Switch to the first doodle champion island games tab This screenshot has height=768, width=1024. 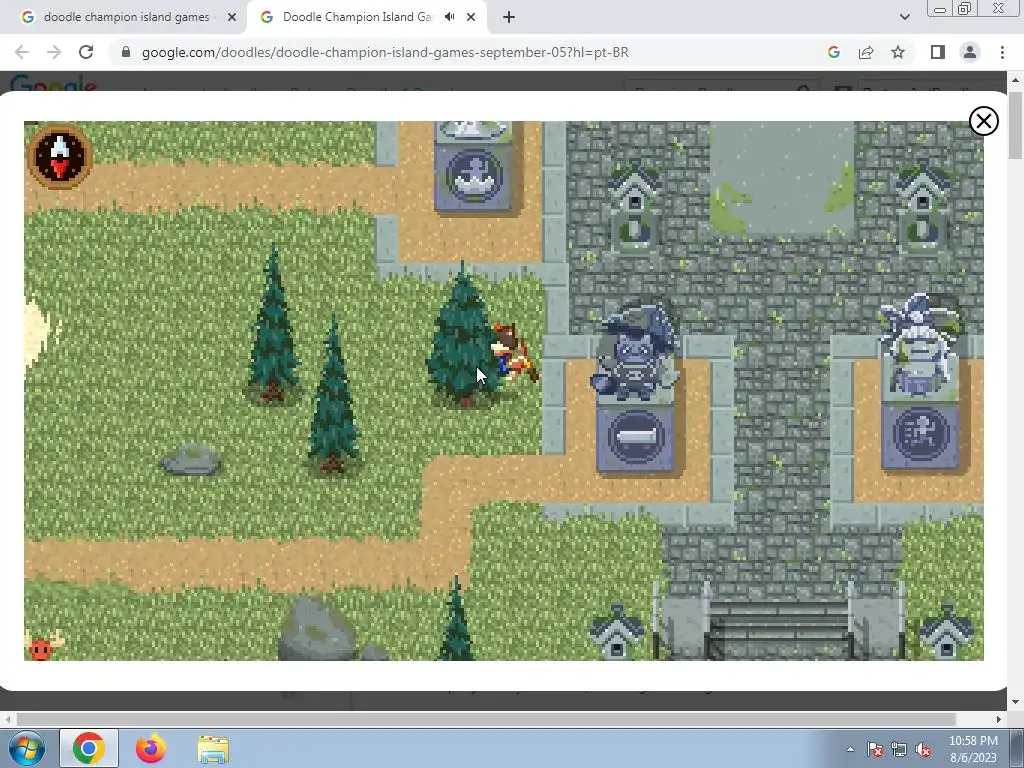coord(127,17)
